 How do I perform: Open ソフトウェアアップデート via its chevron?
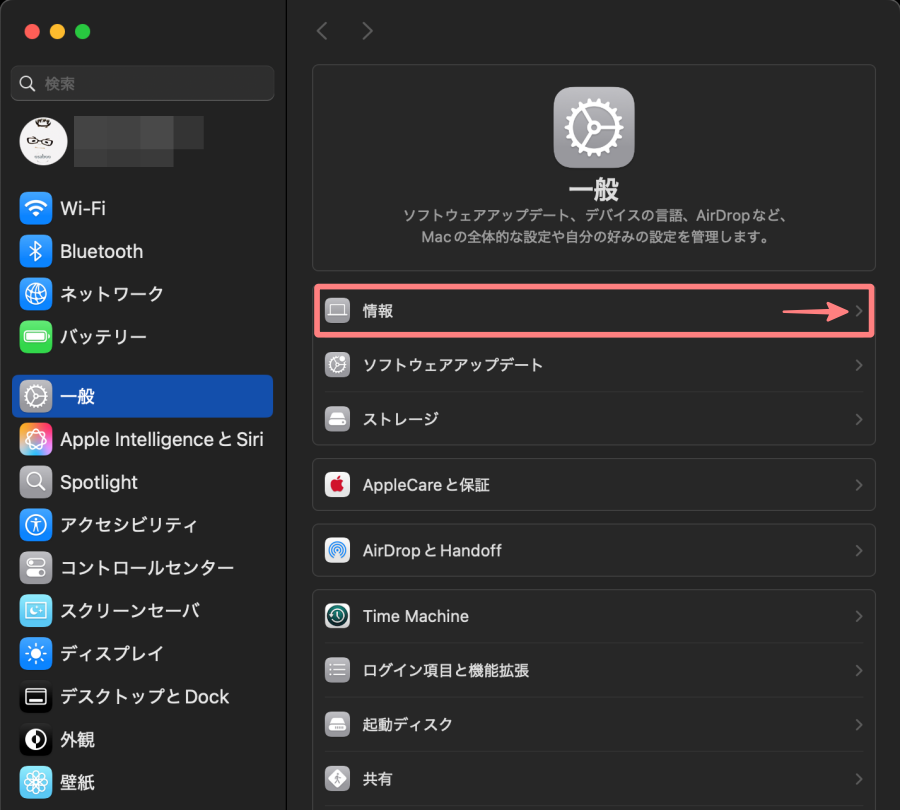[x=859, y=365]
